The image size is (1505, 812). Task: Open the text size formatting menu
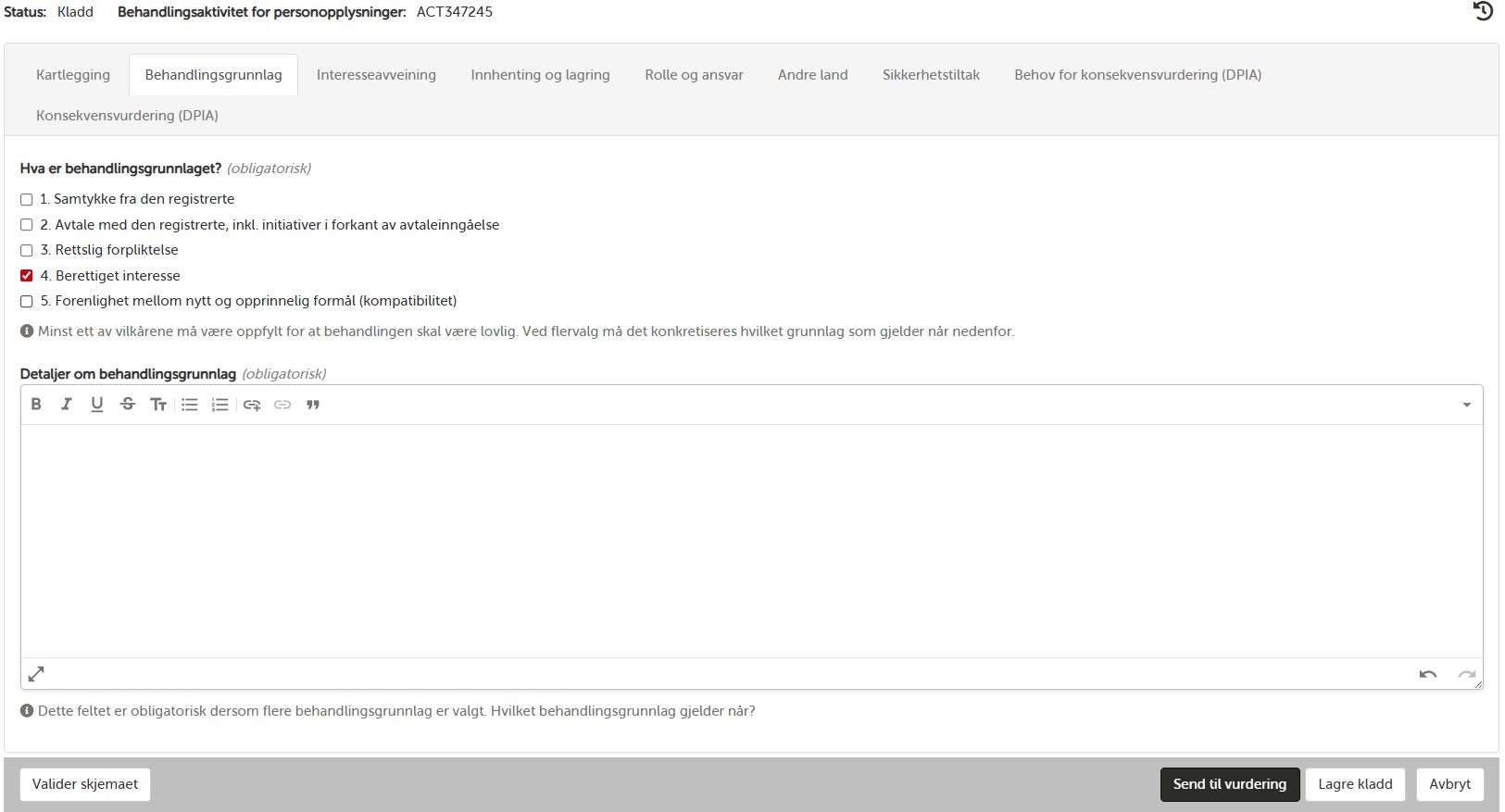pyautogui.click(x=158, y=405)
